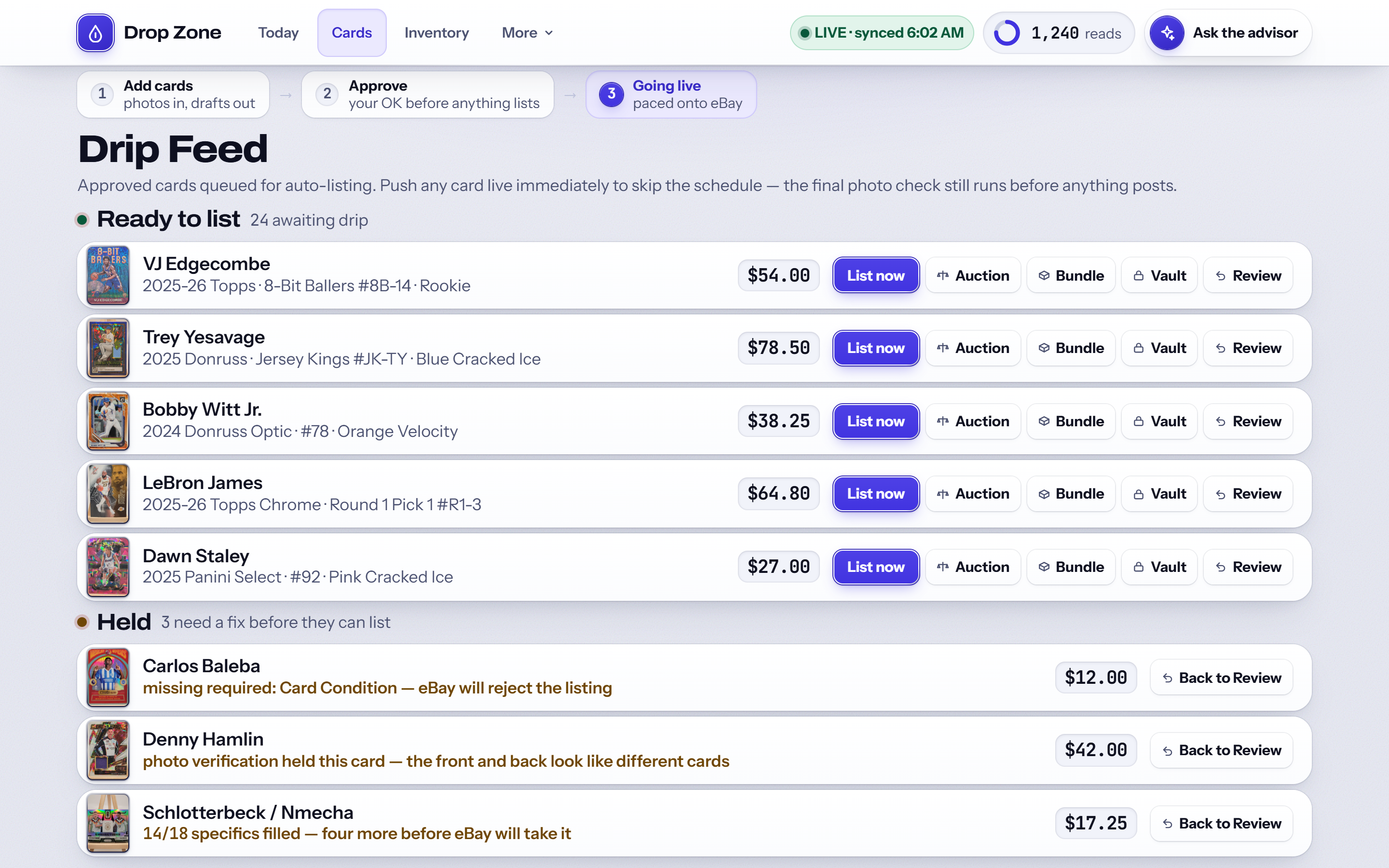List Bobby Witt Jr. now
1389x868 pixels.
tap(876, 421)
